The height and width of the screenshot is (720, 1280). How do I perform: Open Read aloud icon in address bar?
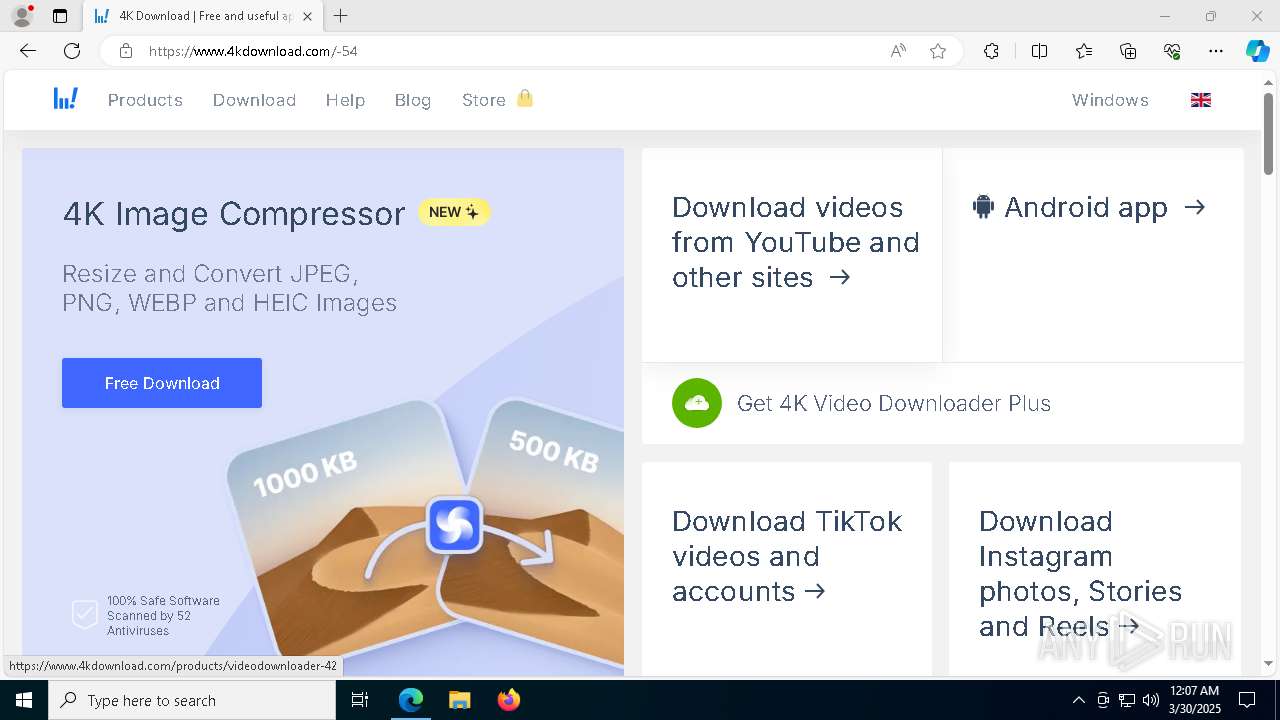[x=898, y=51]
